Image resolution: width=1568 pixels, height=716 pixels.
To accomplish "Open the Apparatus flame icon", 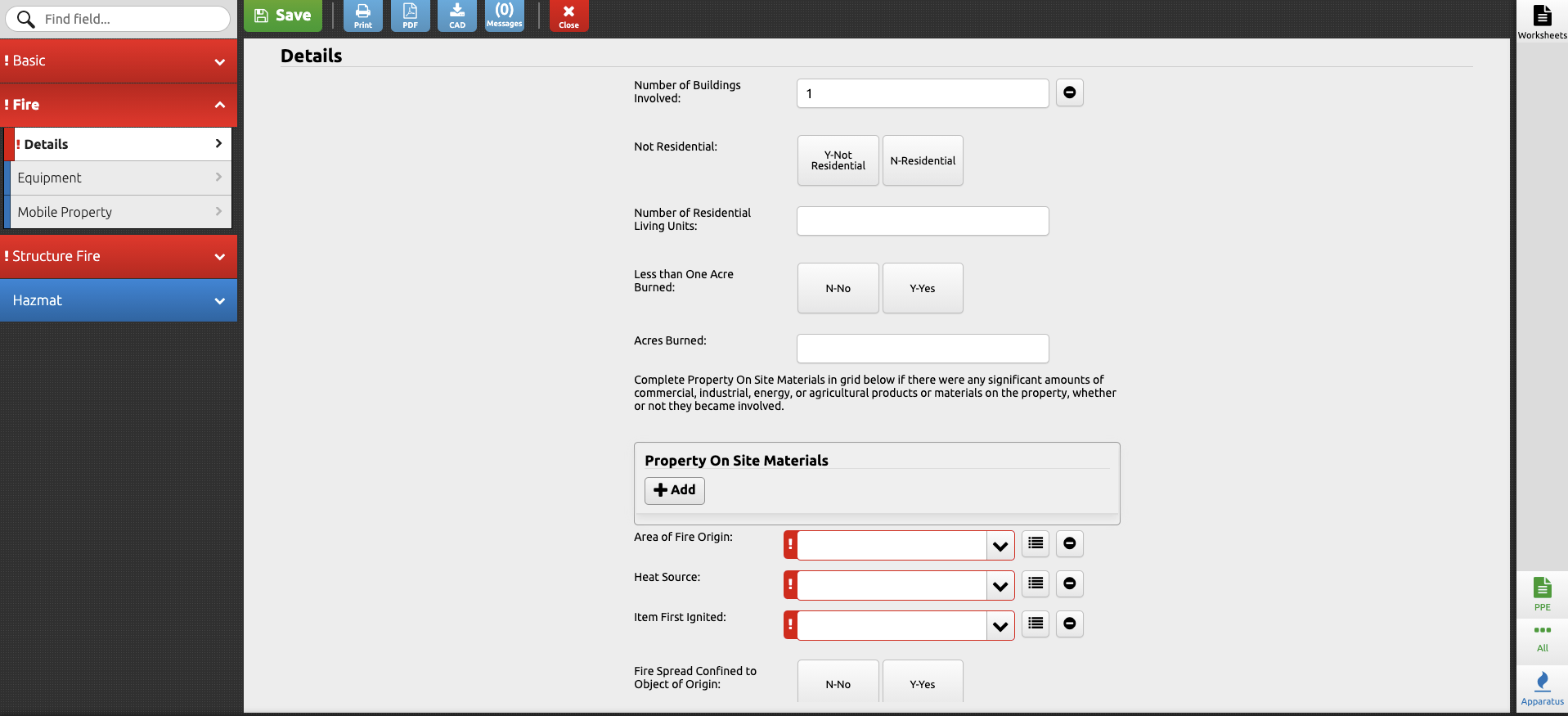I will click(x=1542, y=687).
